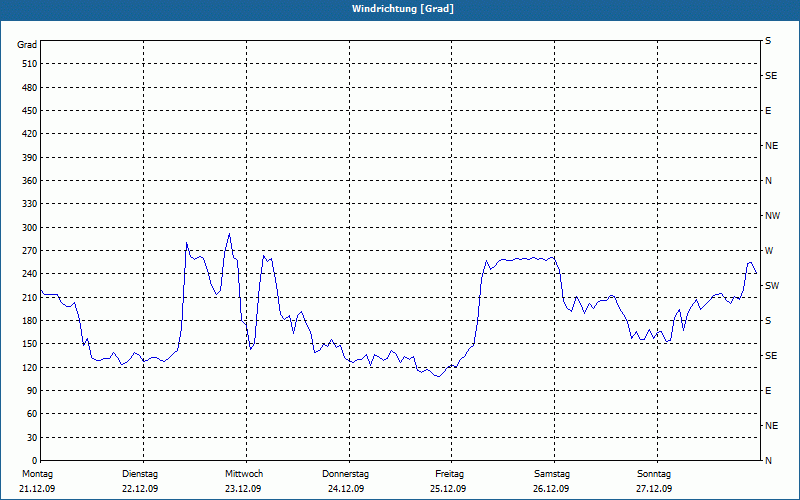The image size is (800, 500).
Task: Click the 'W' compass direction label
Action: 769,251
